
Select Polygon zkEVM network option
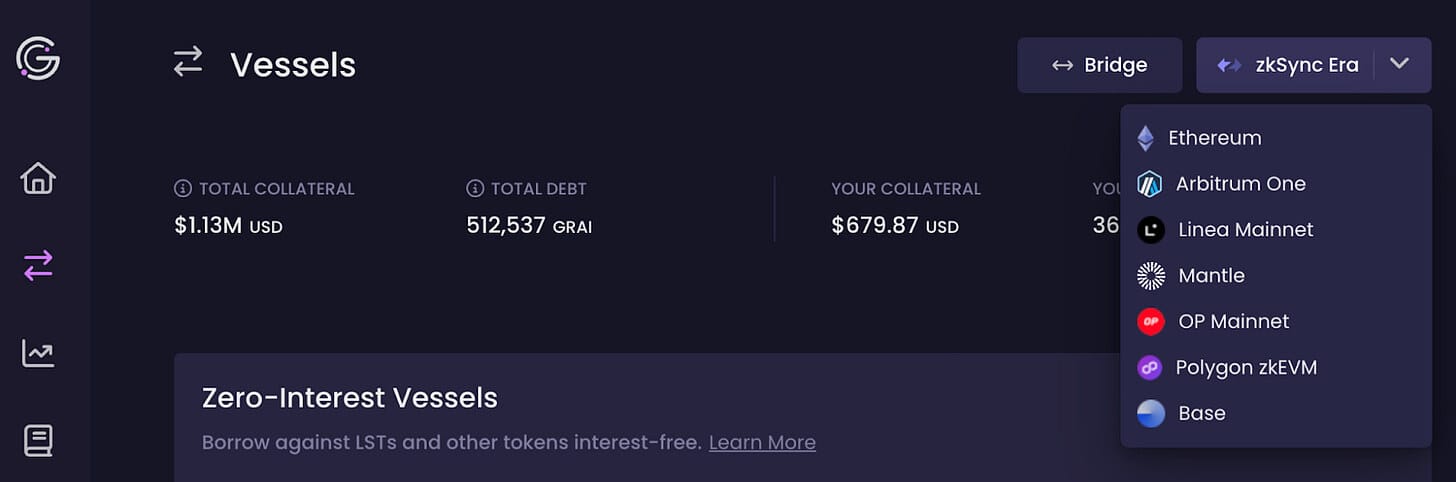pyautogui.click(x=1246, y=368)
